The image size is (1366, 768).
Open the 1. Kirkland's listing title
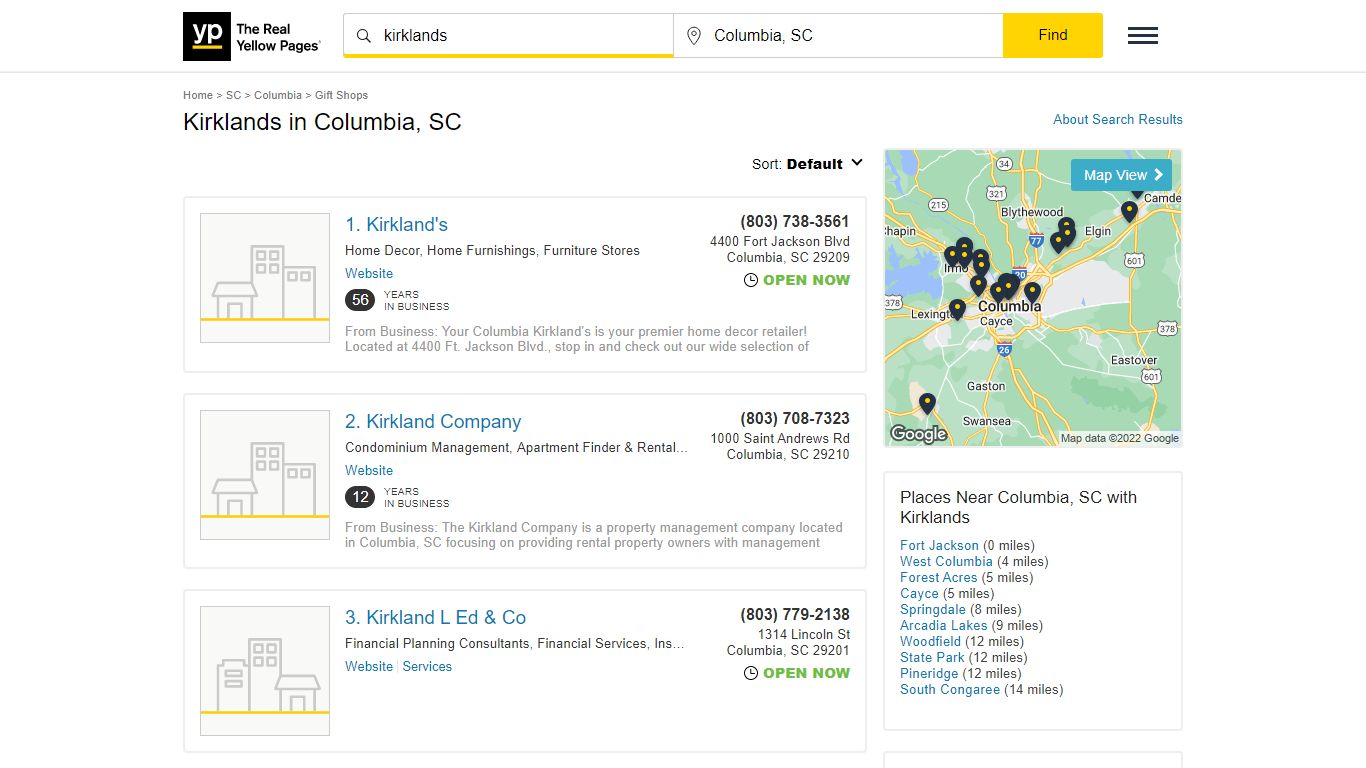point(397,224)
